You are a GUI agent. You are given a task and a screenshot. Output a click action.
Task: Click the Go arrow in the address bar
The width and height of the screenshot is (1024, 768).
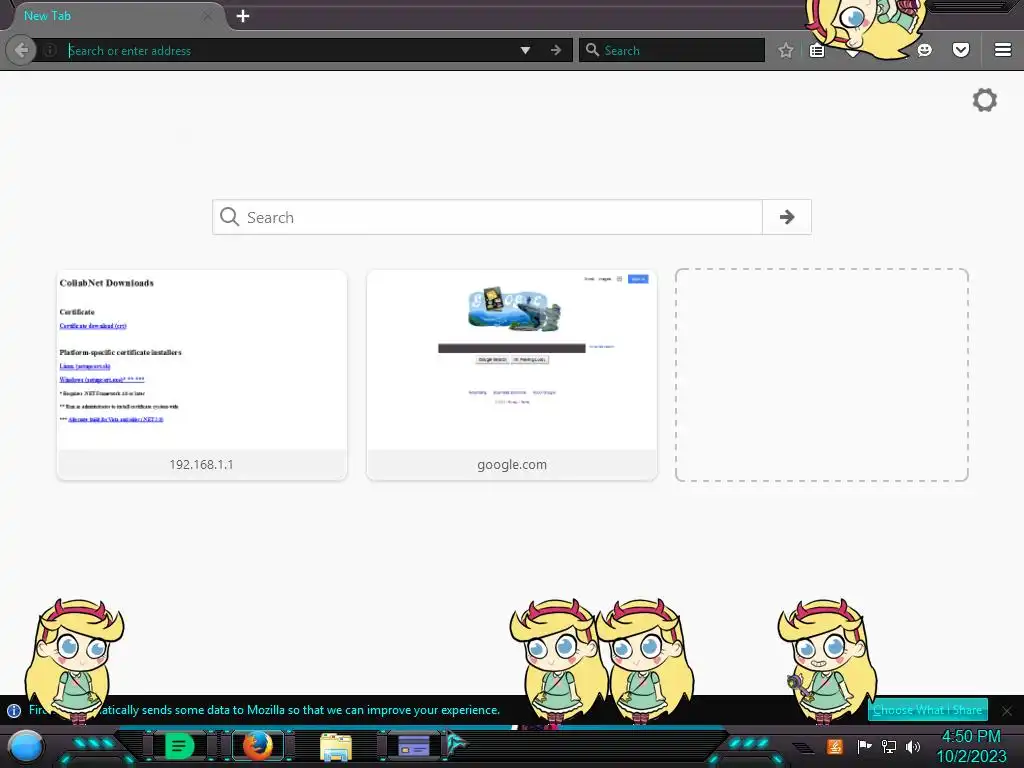pos(556,50)
